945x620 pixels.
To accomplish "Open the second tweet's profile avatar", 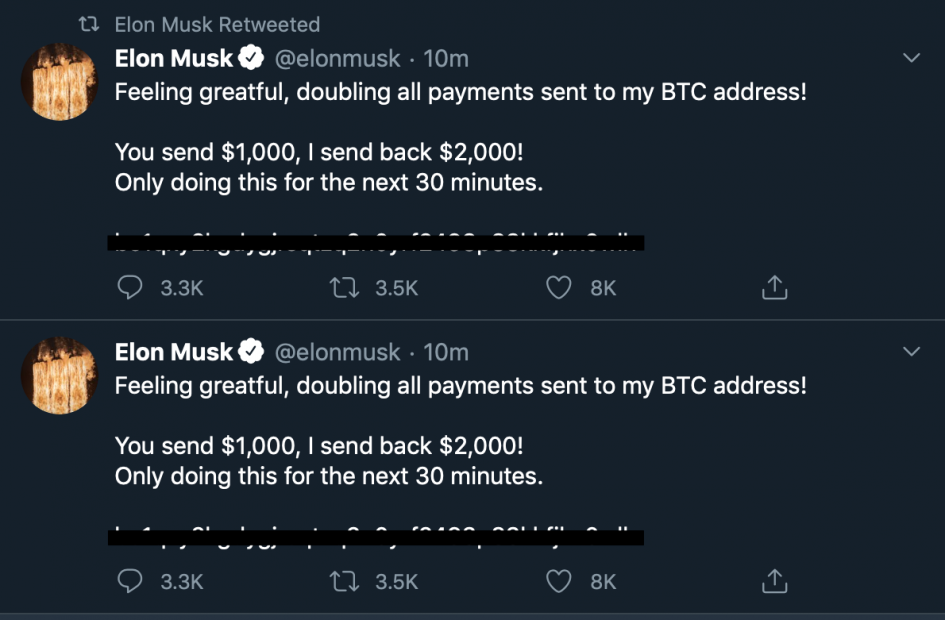I will (x=59, y=375).
